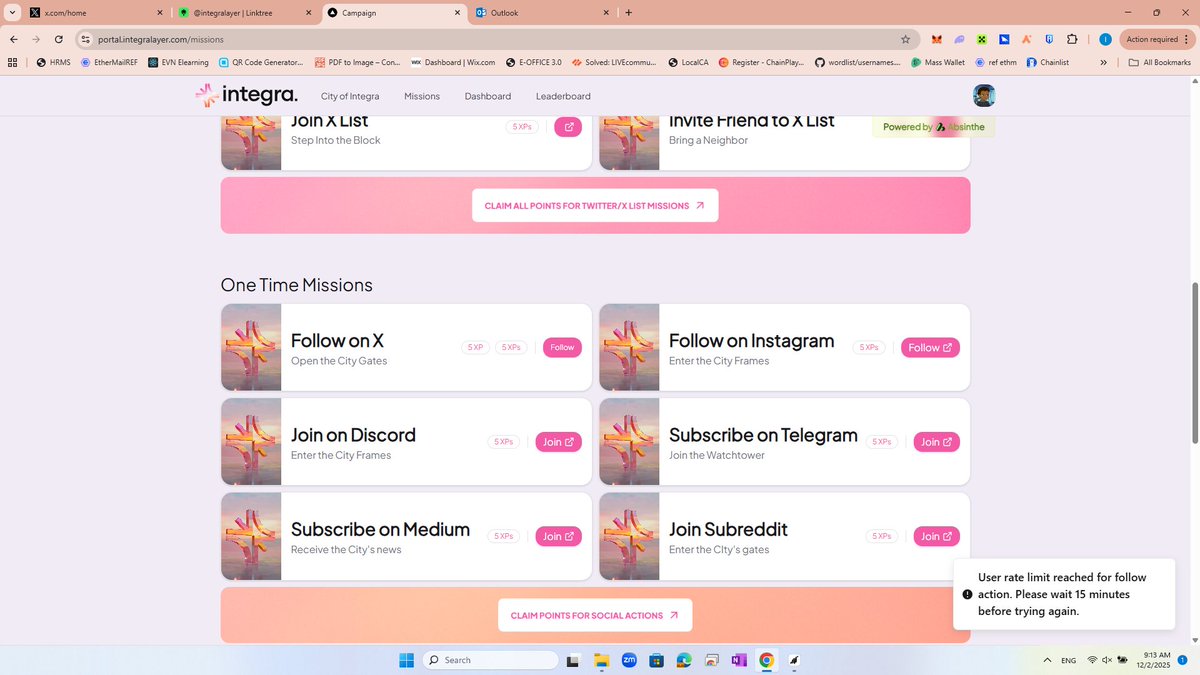Click the Join Subreddit mission thumbnail
Image resolution: width=1200 pixels, height=675 pixels.
[629, 536]
